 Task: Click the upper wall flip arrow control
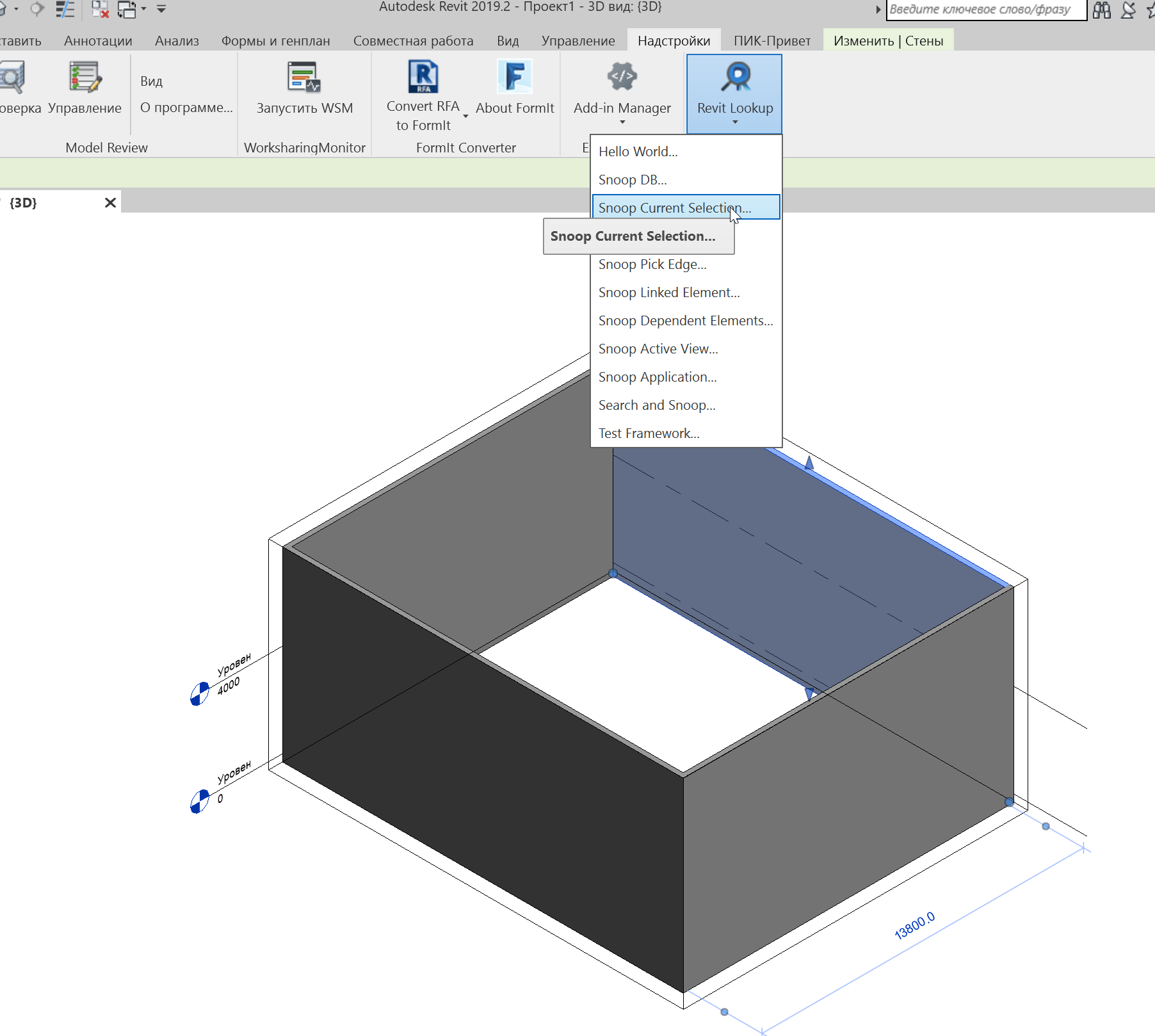click(809, 462)
